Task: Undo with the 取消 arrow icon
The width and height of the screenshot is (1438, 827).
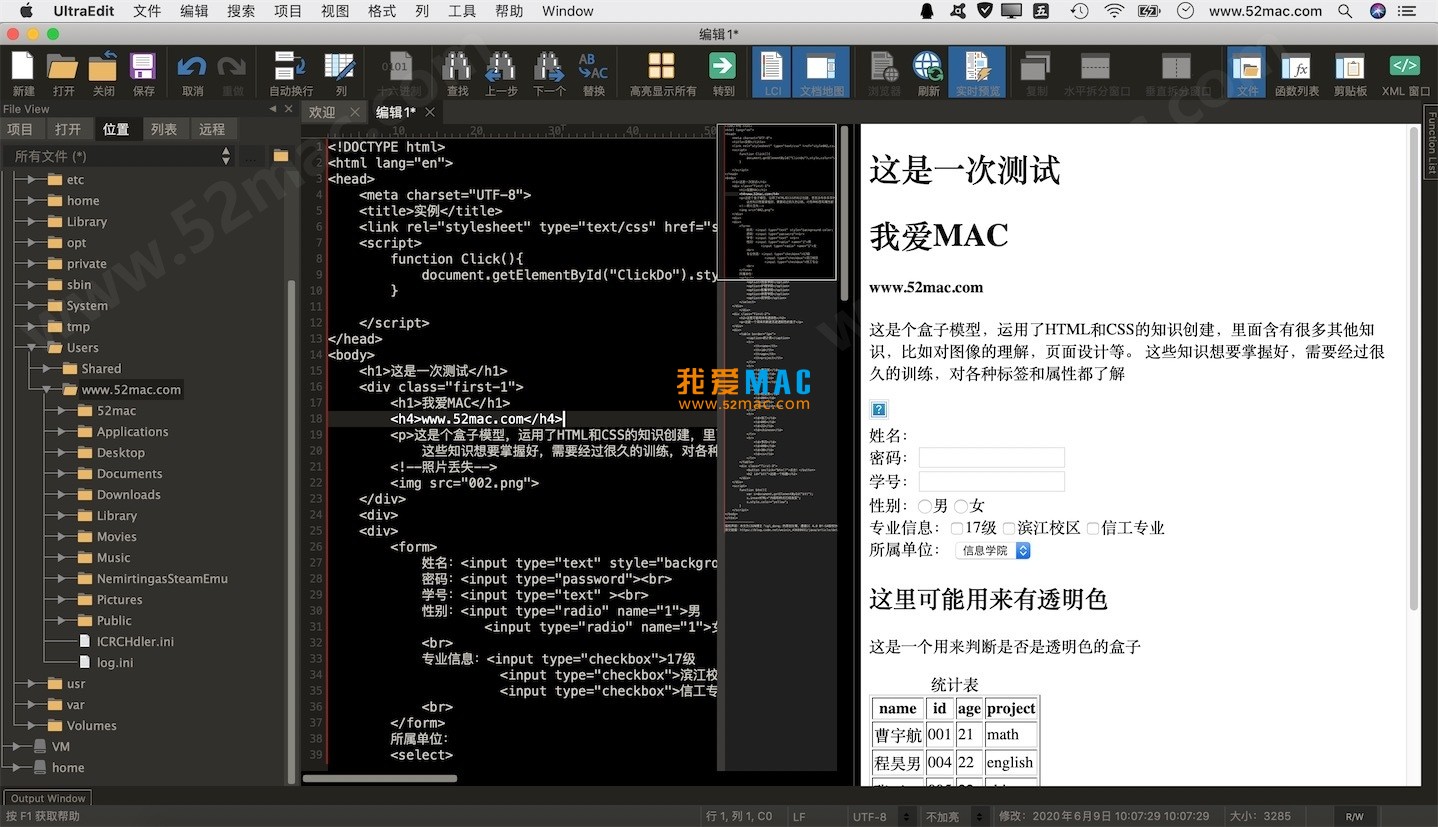Action: pos(192,67)
